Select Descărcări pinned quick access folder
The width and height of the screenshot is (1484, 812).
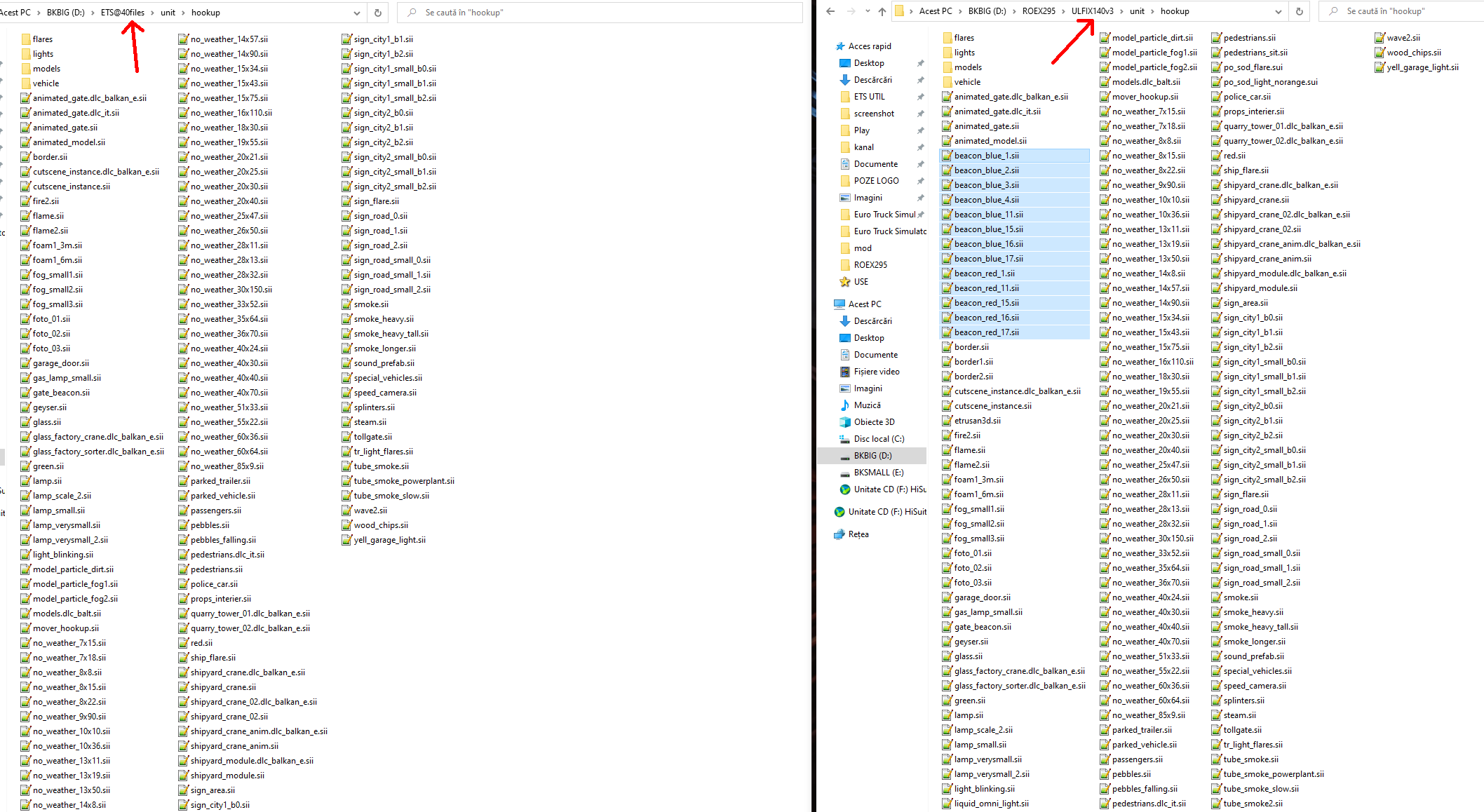(872, 80)
